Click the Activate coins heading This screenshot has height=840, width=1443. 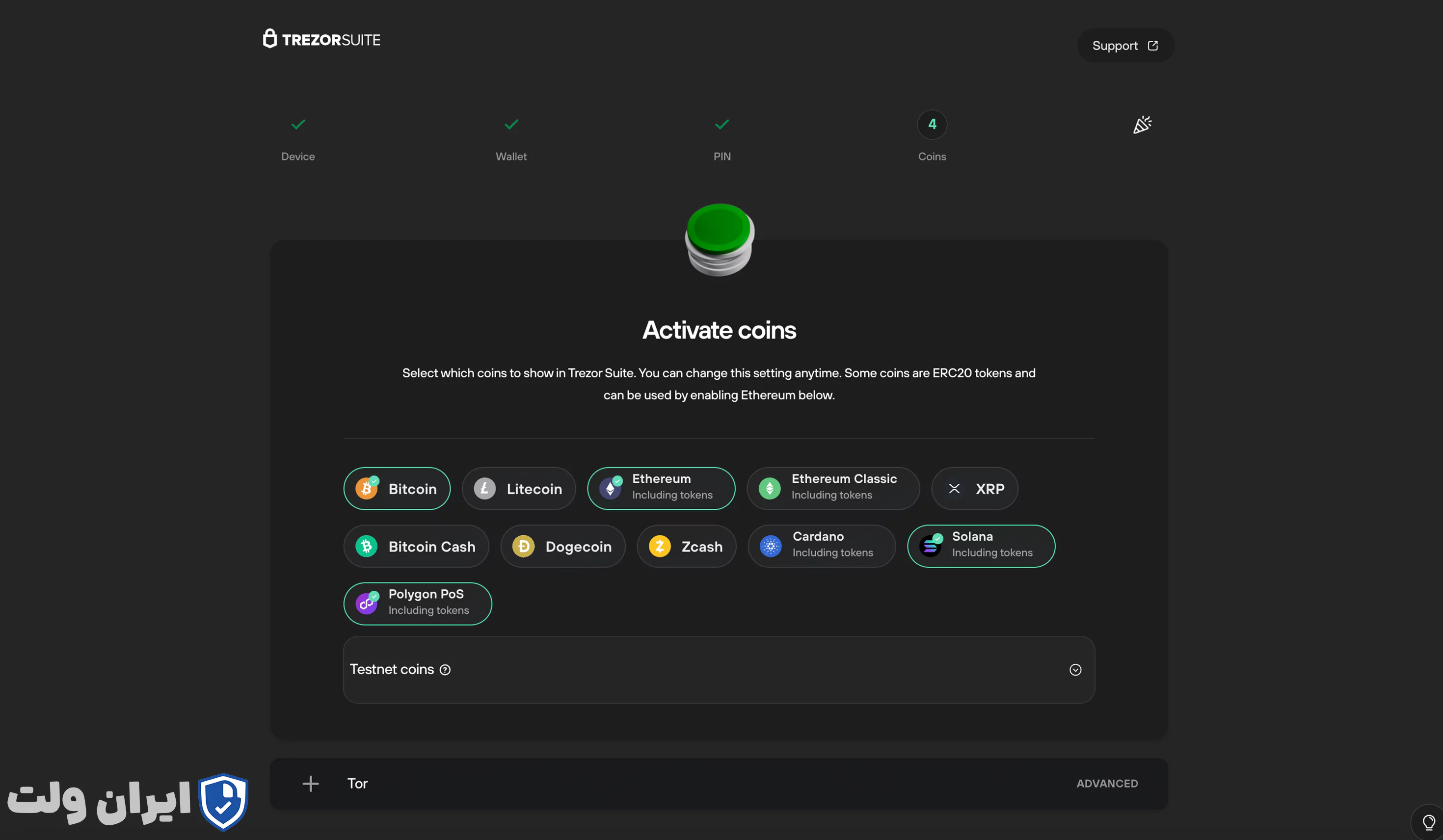point(719,330)
